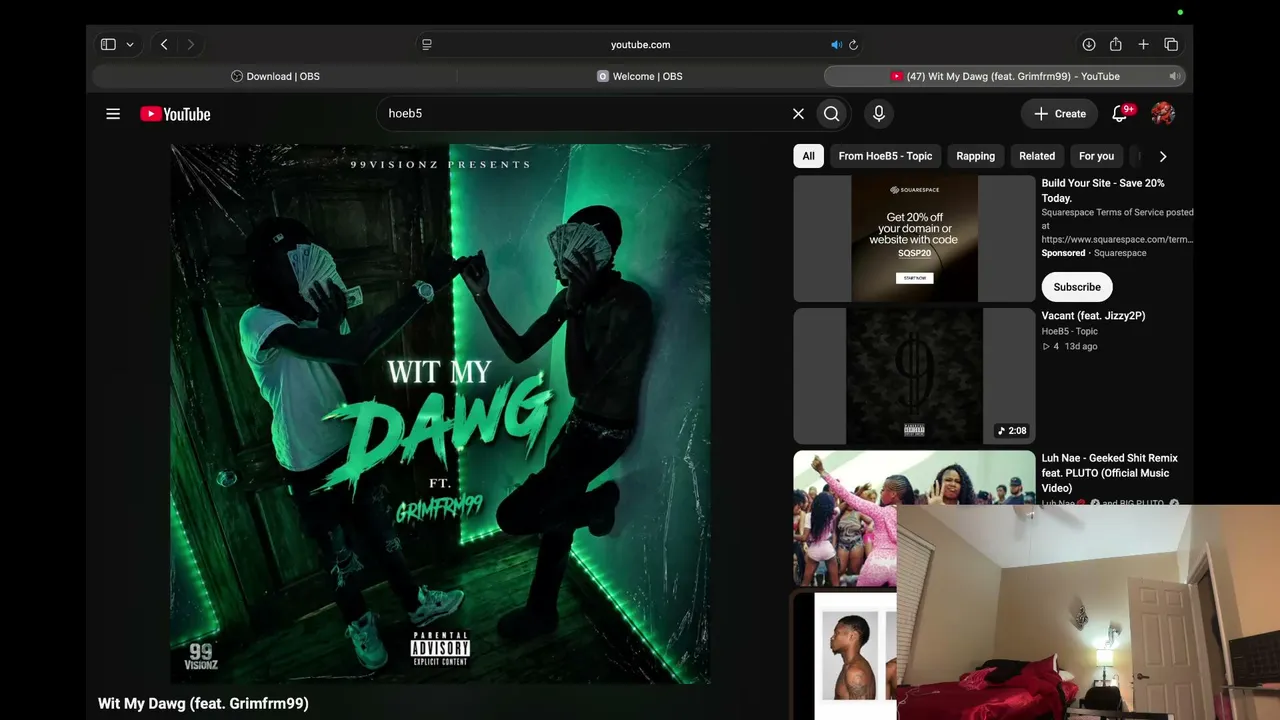Choose the Related filter chip
This screenshot has width=1280, height=720.
pos(1037,156)
